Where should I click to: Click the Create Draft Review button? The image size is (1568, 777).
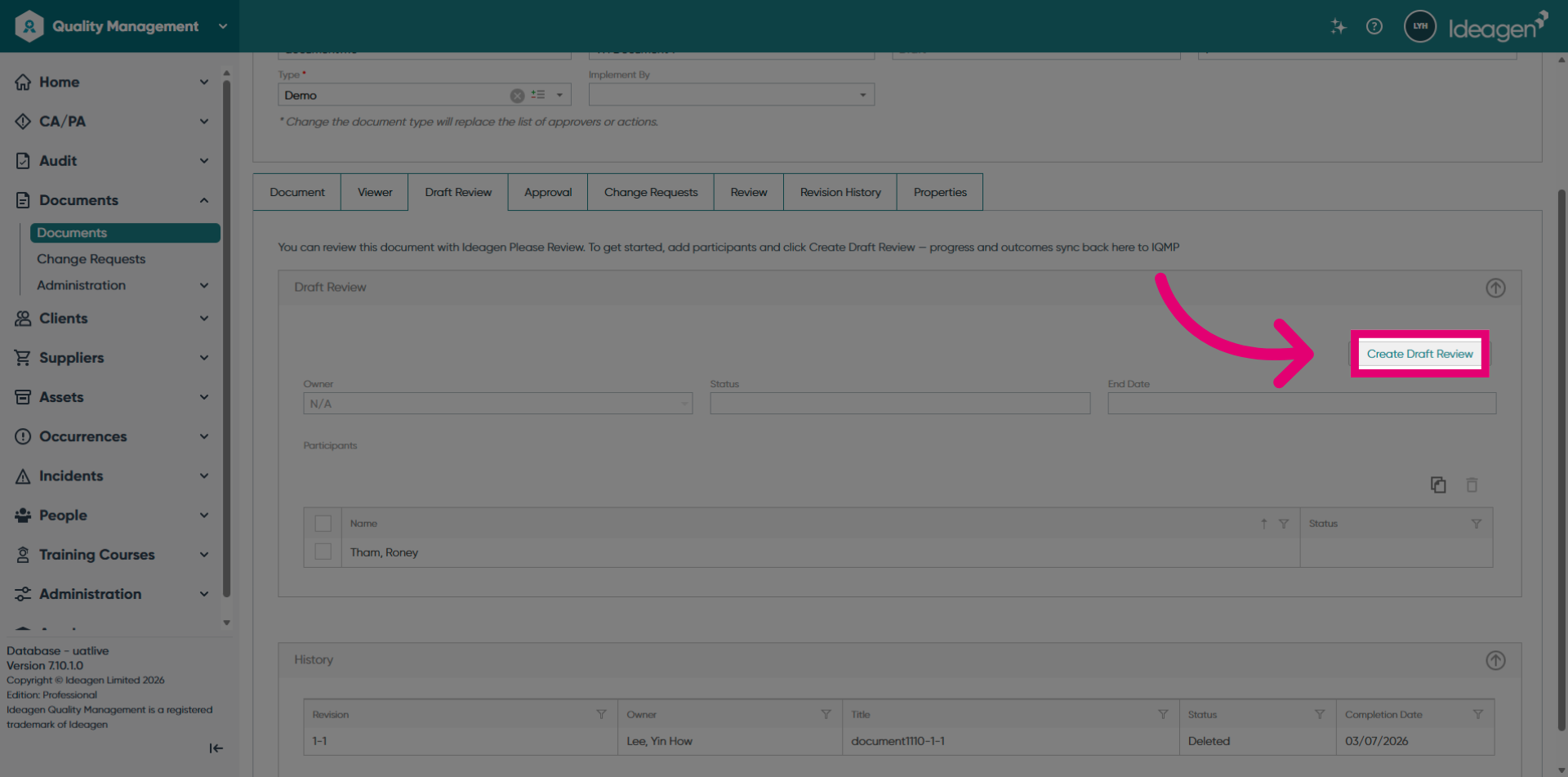point(1419,354)
